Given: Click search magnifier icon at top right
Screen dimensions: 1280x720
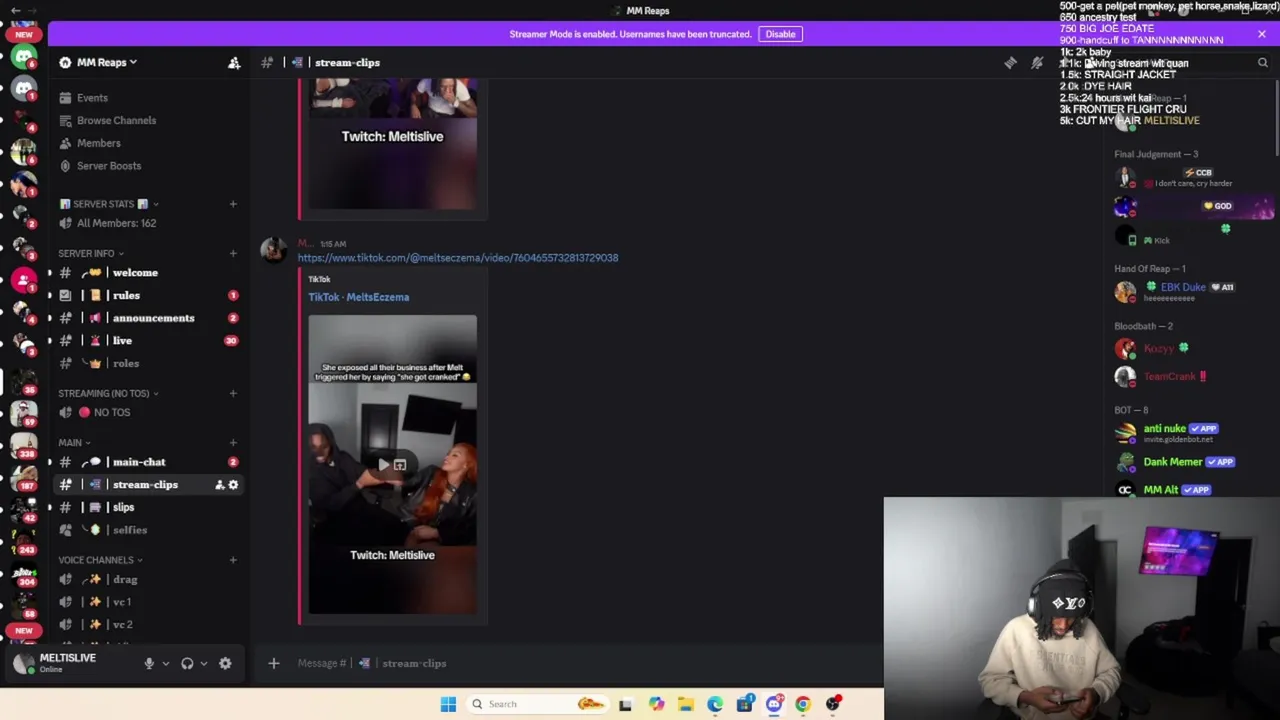Looking at the screenshot, I should tap(1262, 62).
